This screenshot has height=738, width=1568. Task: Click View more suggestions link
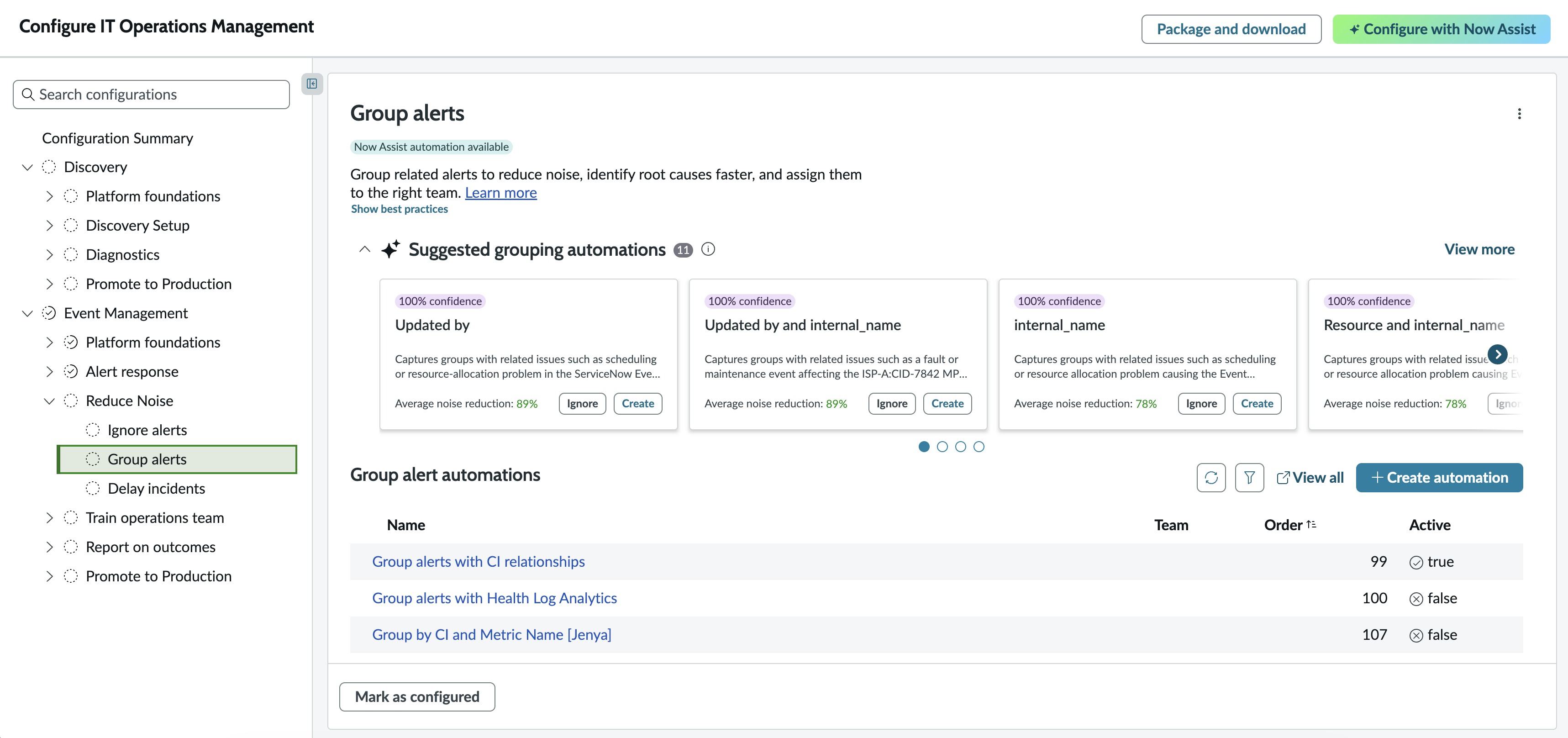[1479, 249]
